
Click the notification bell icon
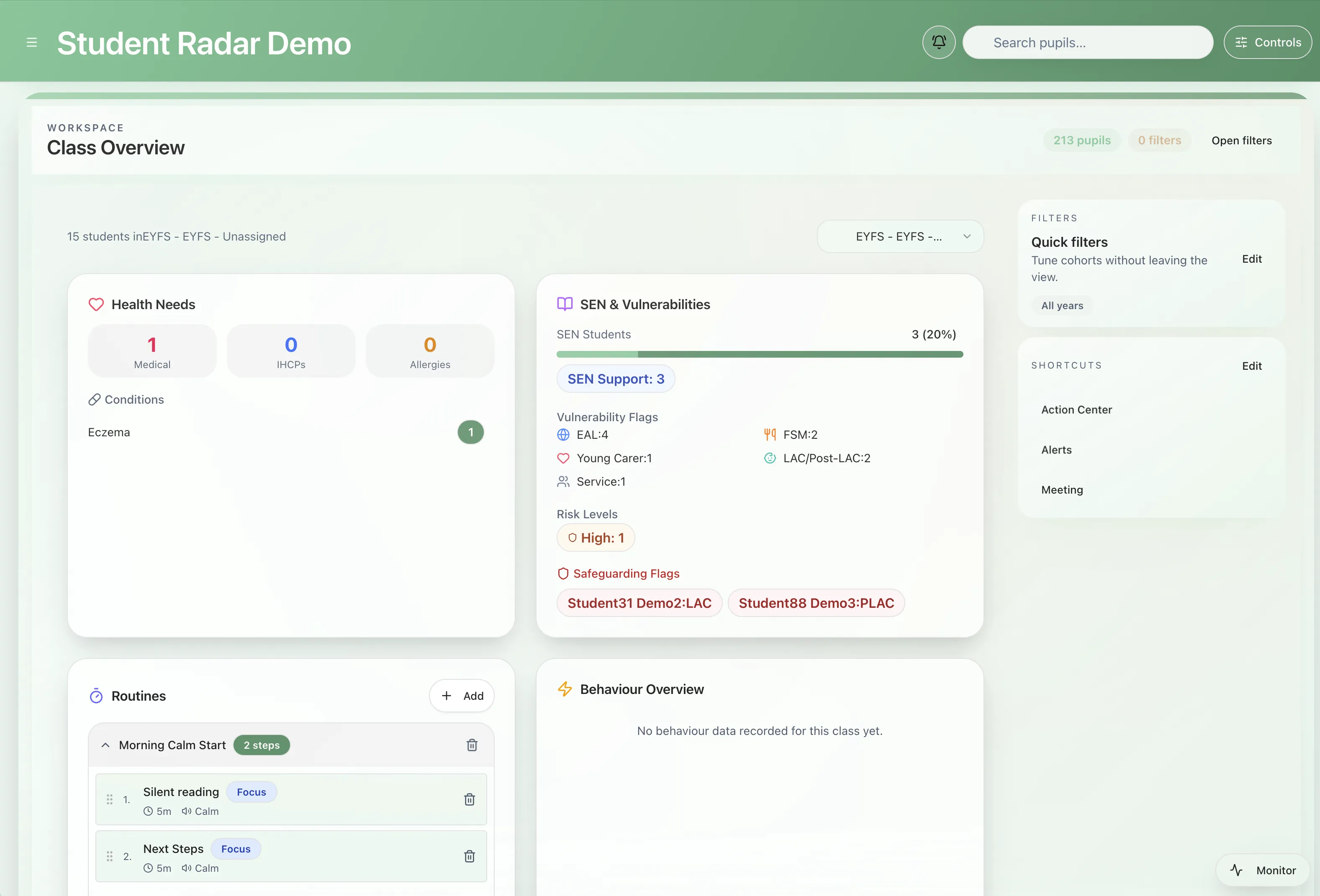pos(939,42)
